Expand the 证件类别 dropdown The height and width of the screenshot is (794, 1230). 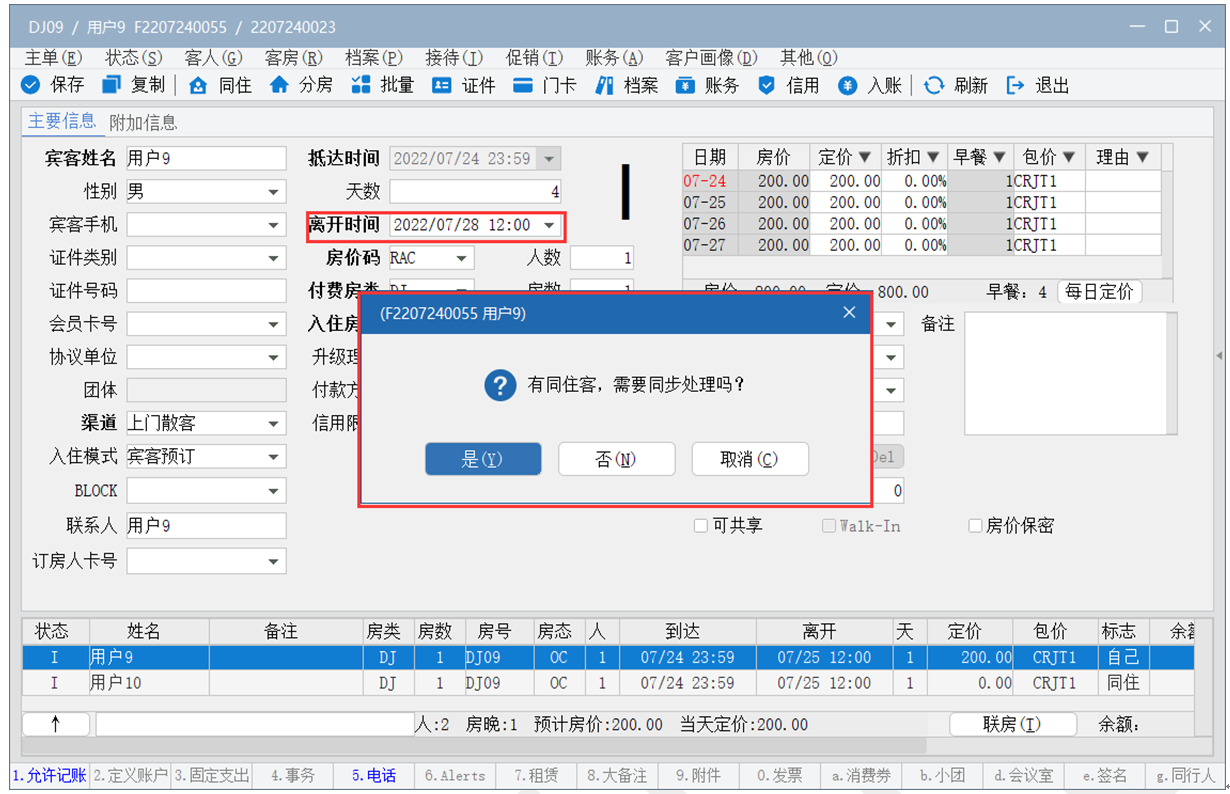click(x=274, y=258)
